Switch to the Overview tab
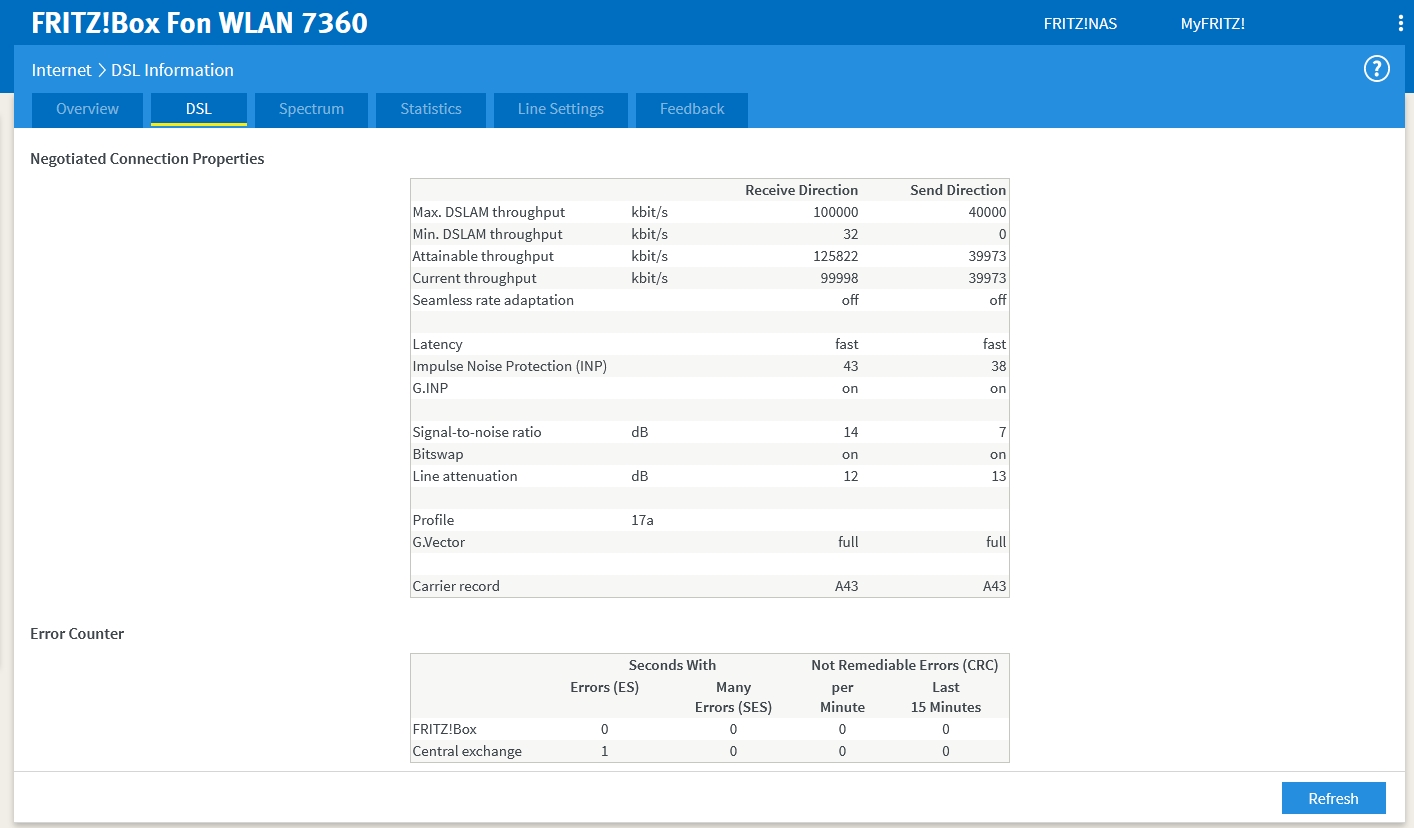1414x828 pixels. click(87, 109)
